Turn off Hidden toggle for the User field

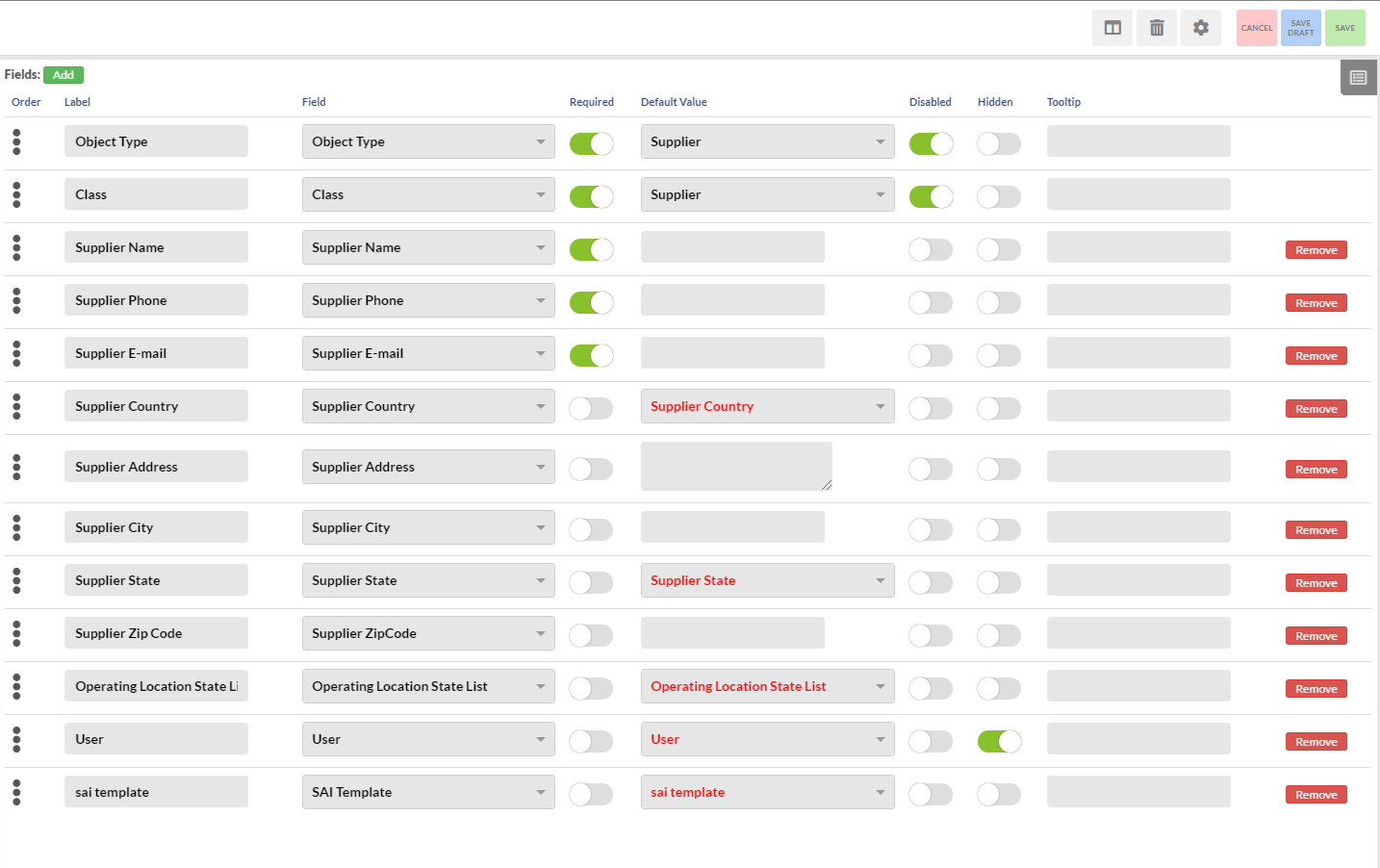(998, 740)
